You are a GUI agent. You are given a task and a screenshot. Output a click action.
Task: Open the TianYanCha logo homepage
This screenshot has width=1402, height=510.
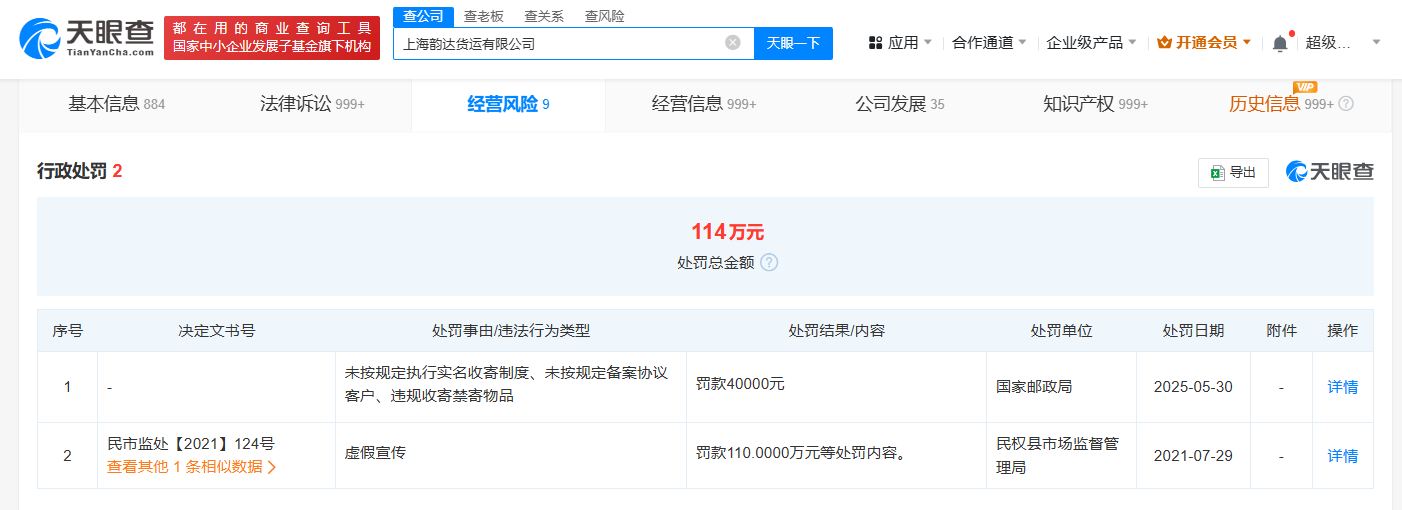point(87,38)
